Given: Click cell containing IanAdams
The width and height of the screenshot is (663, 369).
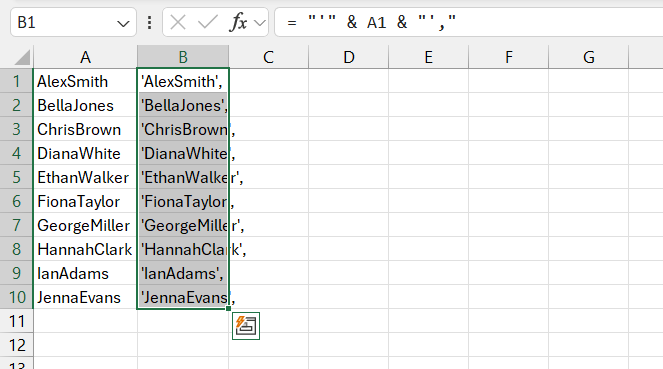Looking at the screenshot, I should click(x=85, y=273).
